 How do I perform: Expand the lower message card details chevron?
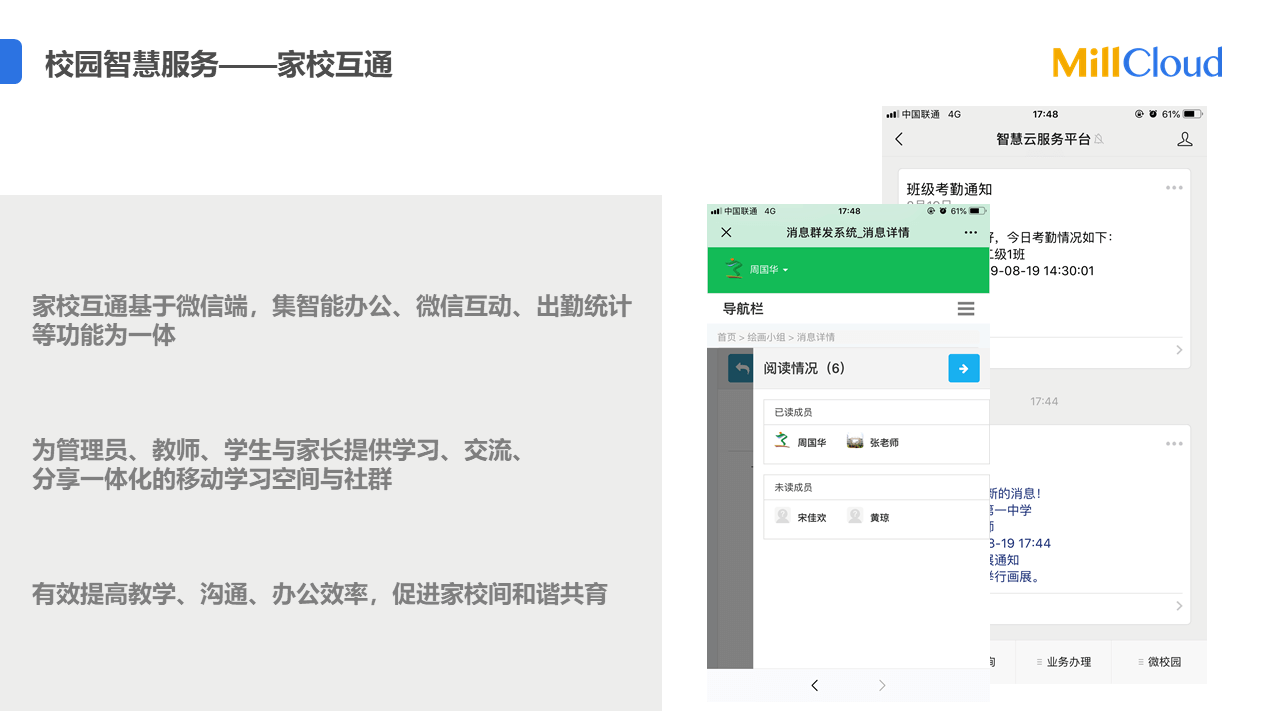pos(1179,606)
